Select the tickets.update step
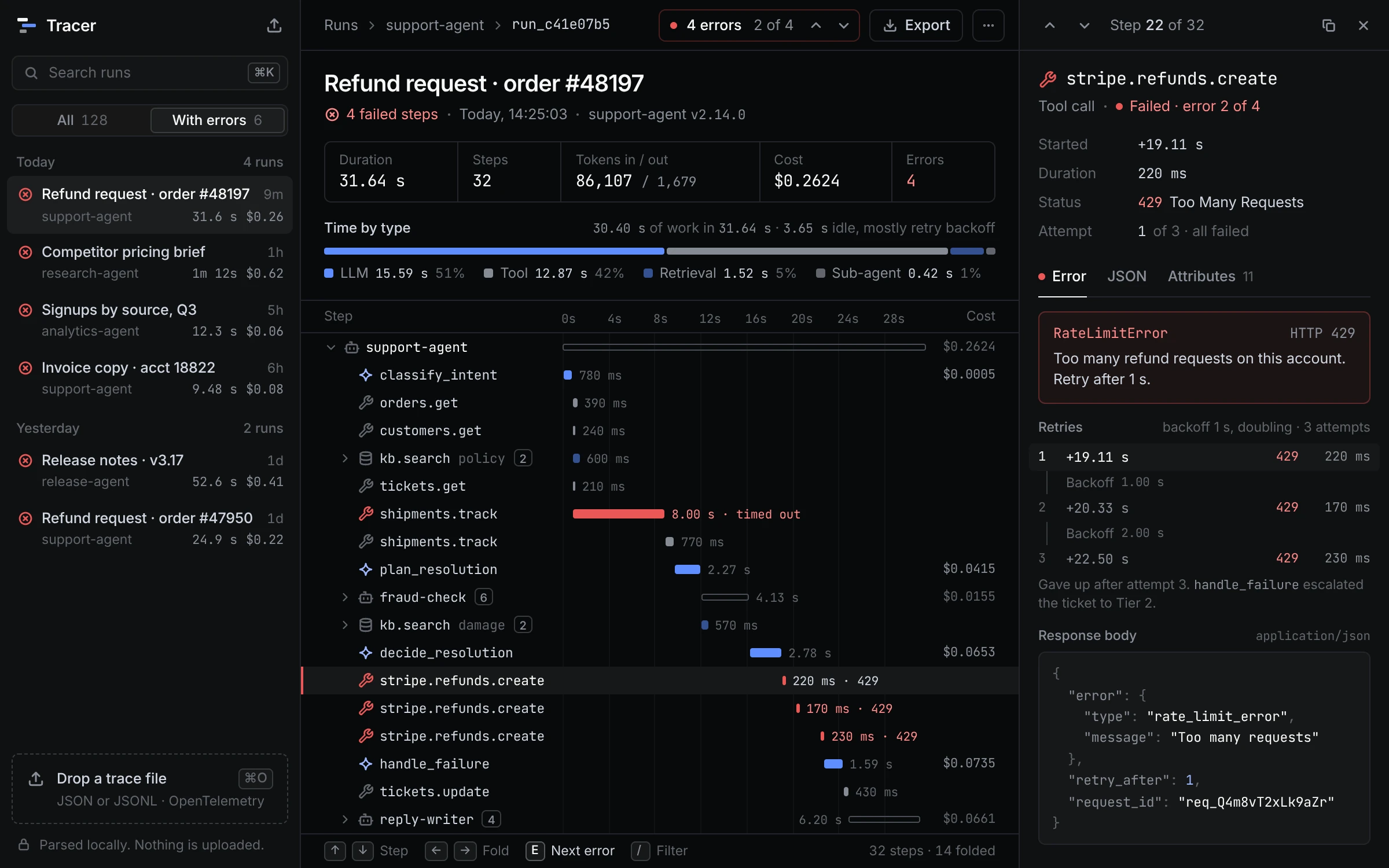1389x868 pixels. [660, 792]
